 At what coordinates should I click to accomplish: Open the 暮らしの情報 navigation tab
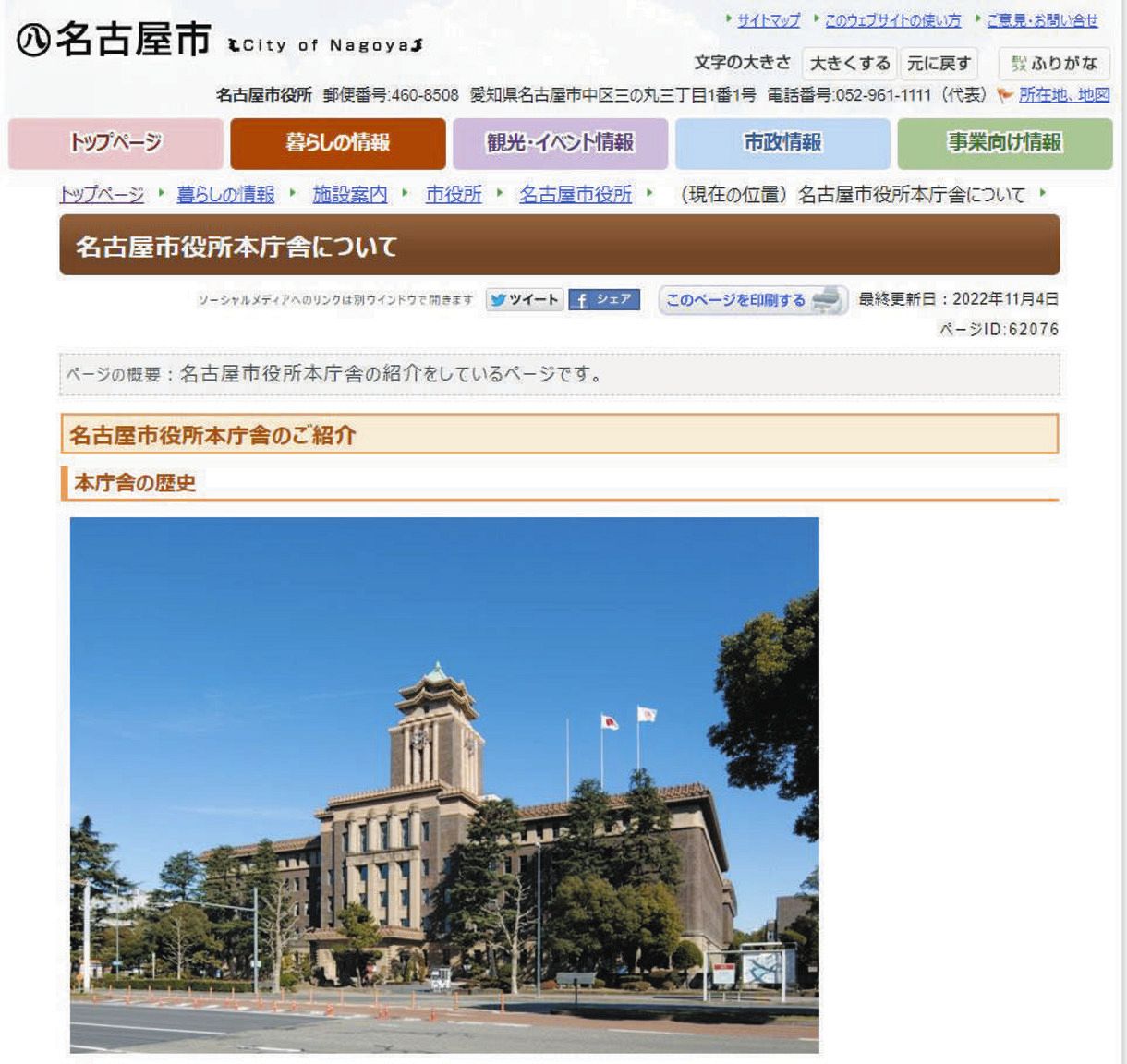(x=338, y=143)
